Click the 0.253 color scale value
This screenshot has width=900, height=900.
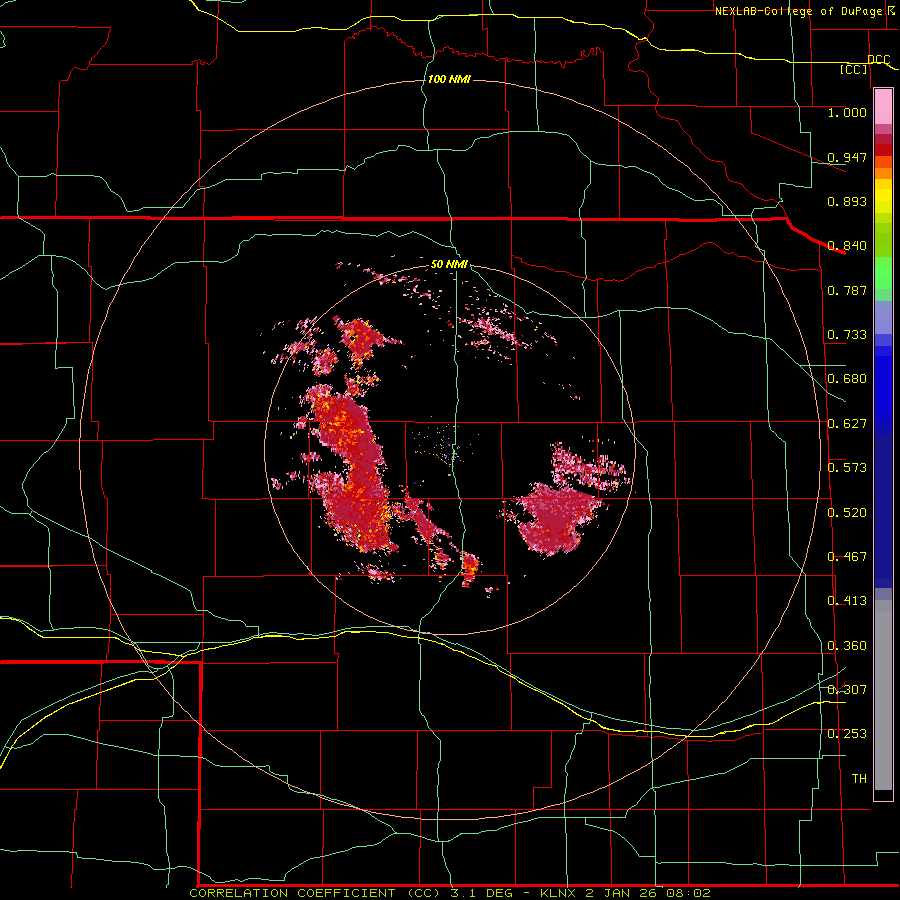pos(847,734)
